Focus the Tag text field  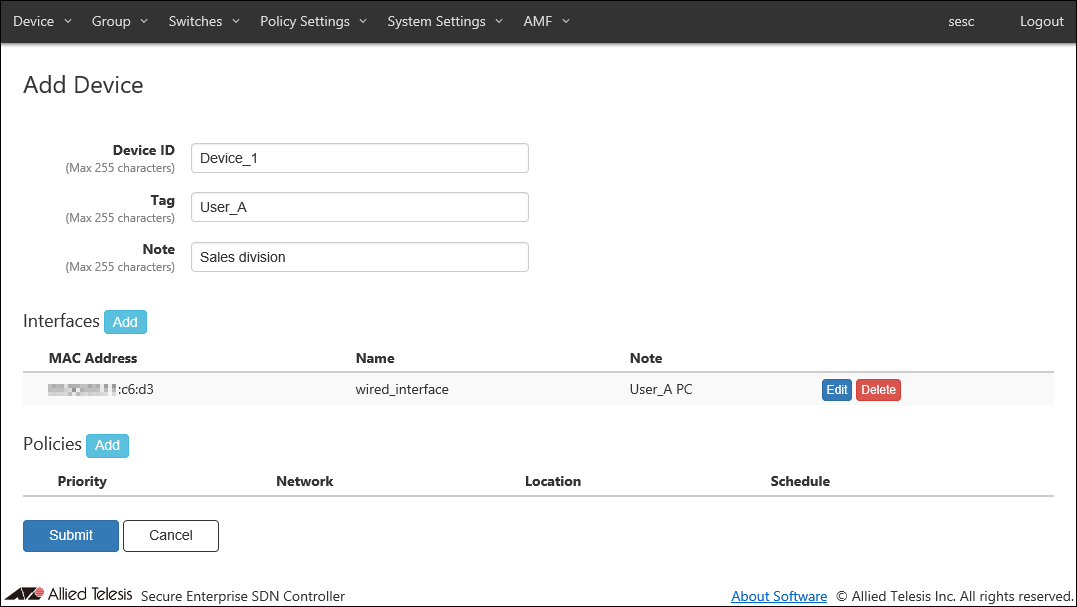359,207
